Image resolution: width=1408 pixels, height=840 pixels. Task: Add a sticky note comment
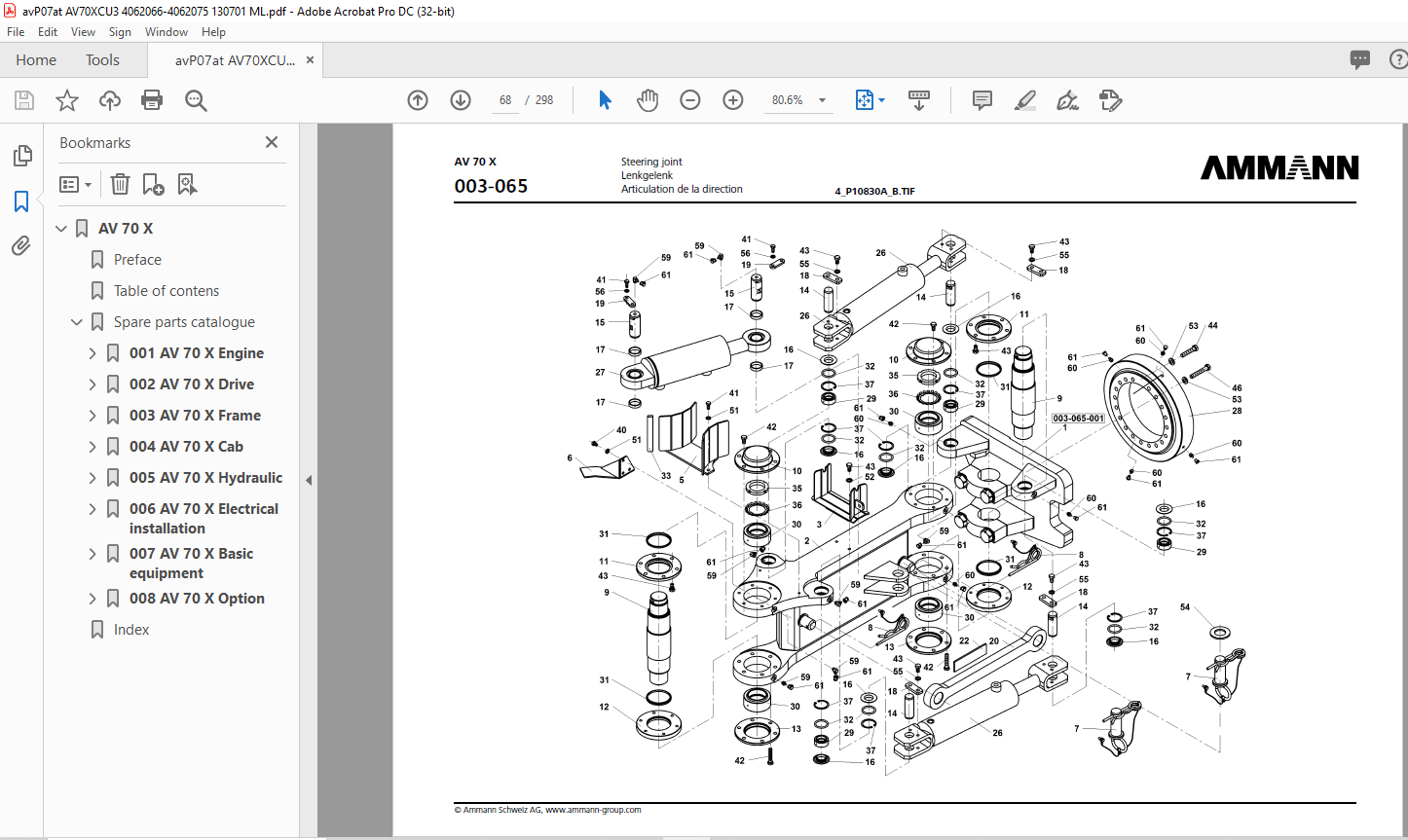point(982,100)
